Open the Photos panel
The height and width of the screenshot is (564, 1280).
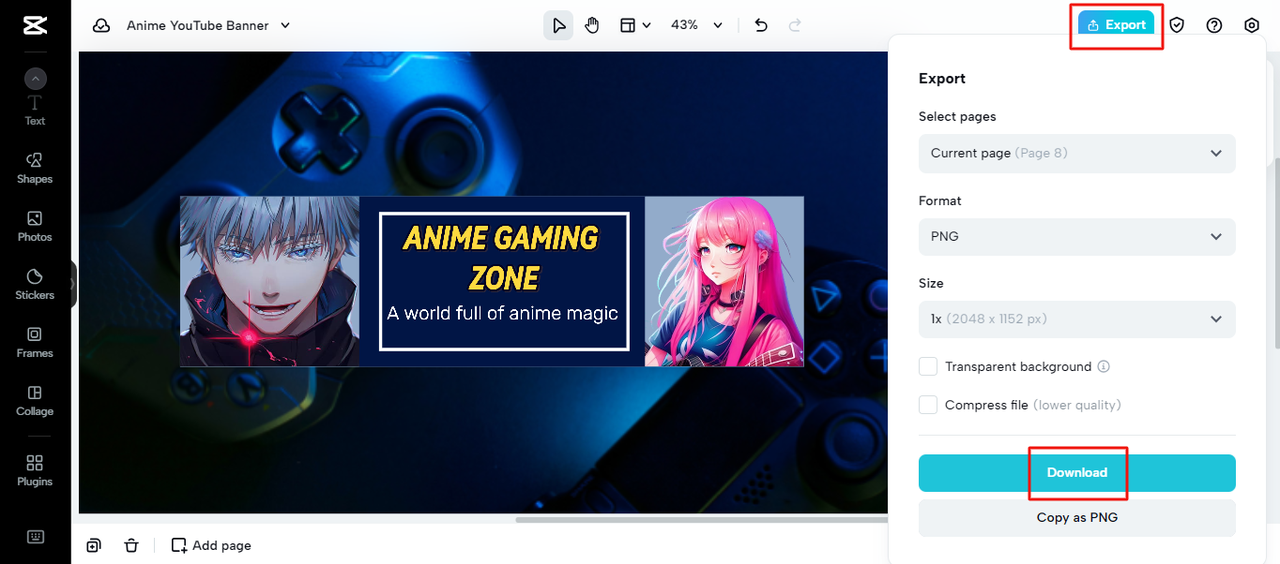click(35, 226)
